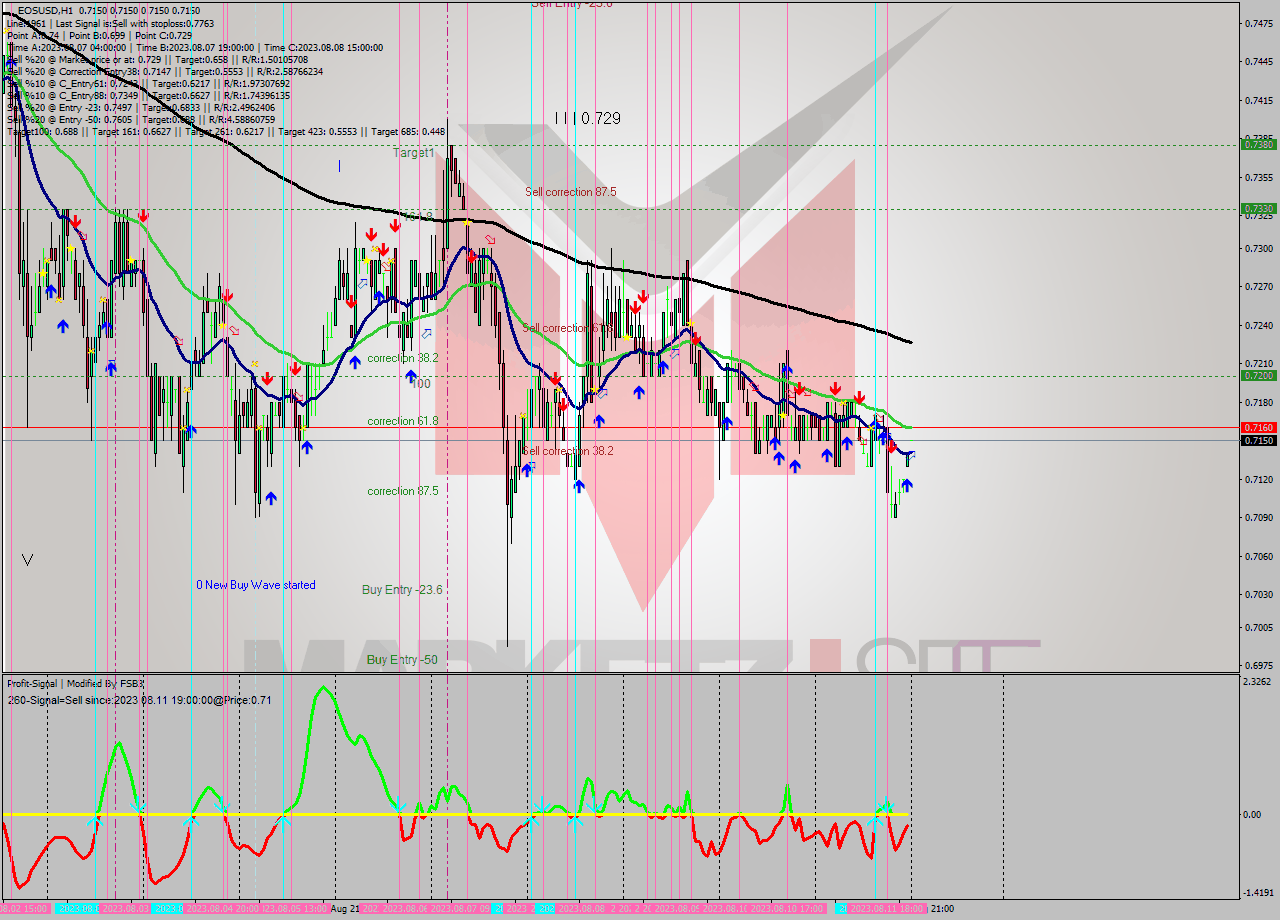Select the 'Sell correction 61.8' label
Screen dimensions: 1280x920
[567, 328]
